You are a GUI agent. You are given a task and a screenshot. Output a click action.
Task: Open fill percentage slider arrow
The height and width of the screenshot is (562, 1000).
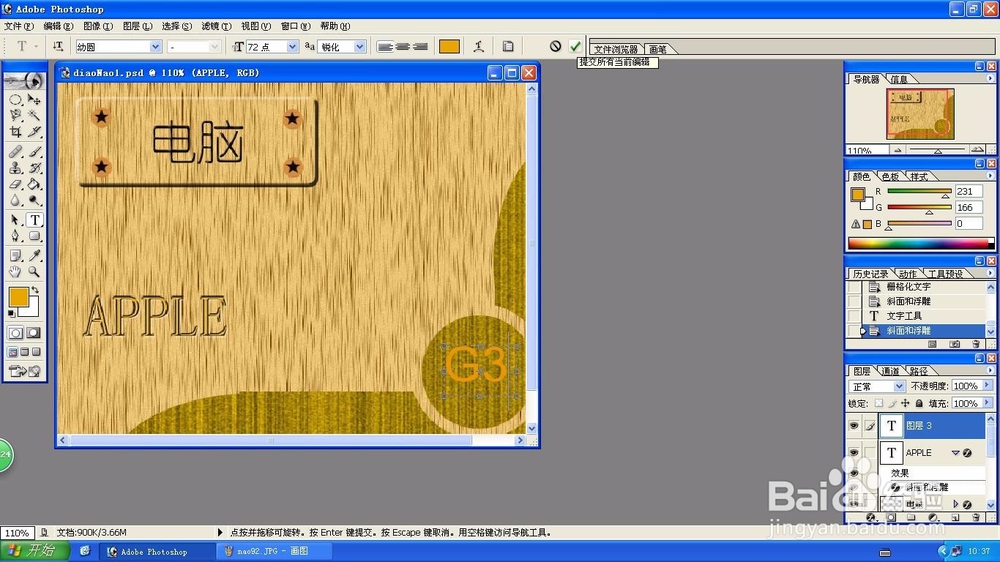pos(987,403)
